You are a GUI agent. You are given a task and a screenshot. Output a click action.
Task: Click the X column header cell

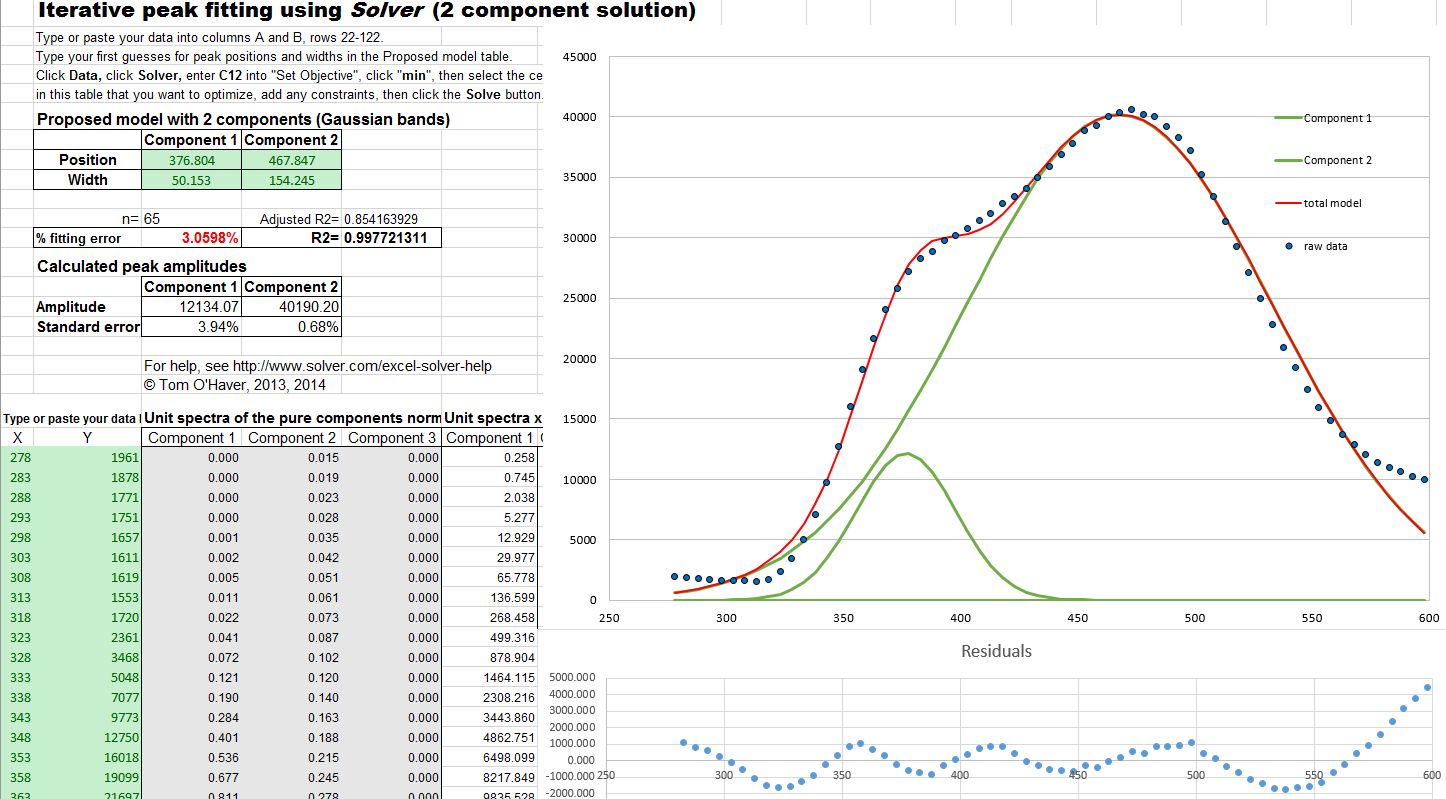click(x=17, y=438)
